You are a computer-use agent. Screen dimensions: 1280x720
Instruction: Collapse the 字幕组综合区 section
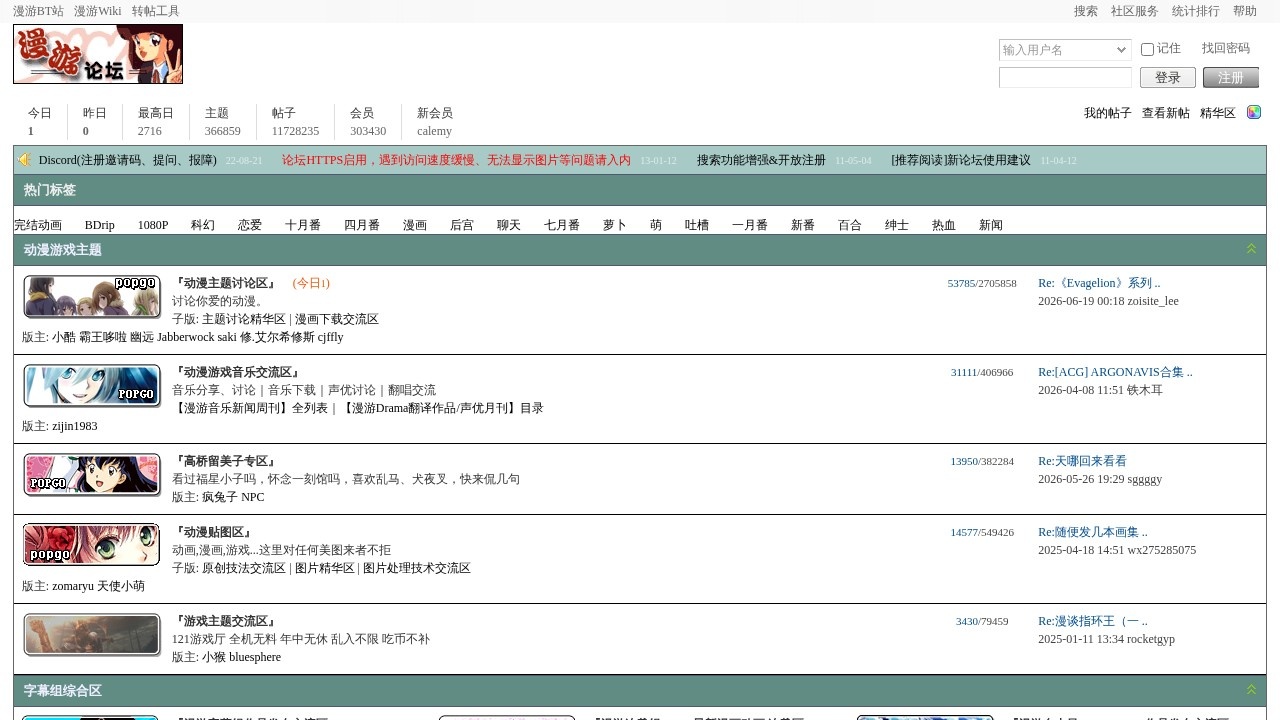point(1251,690)
